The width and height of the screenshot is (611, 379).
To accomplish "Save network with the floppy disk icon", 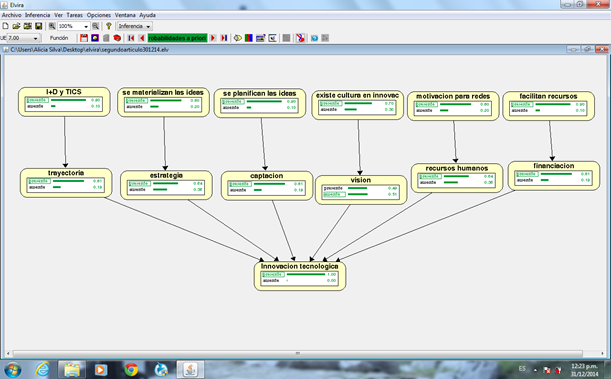I will [x=39, y=26].
